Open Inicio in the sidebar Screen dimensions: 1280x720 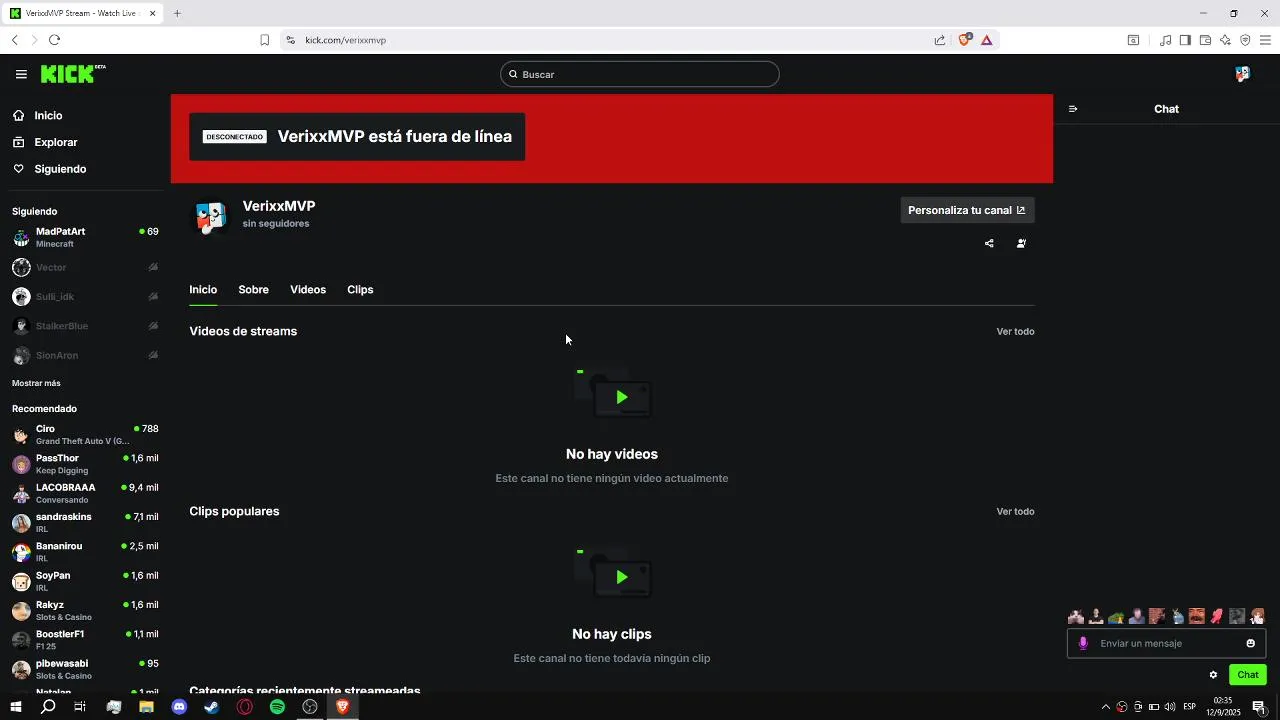pyautogui.click(x=48, y=116)
